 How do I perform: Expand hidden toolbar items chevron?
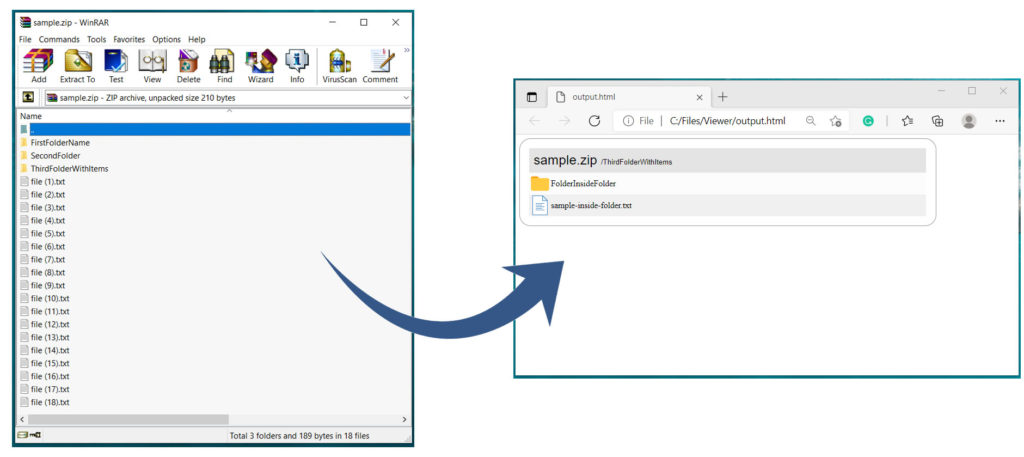406,50
